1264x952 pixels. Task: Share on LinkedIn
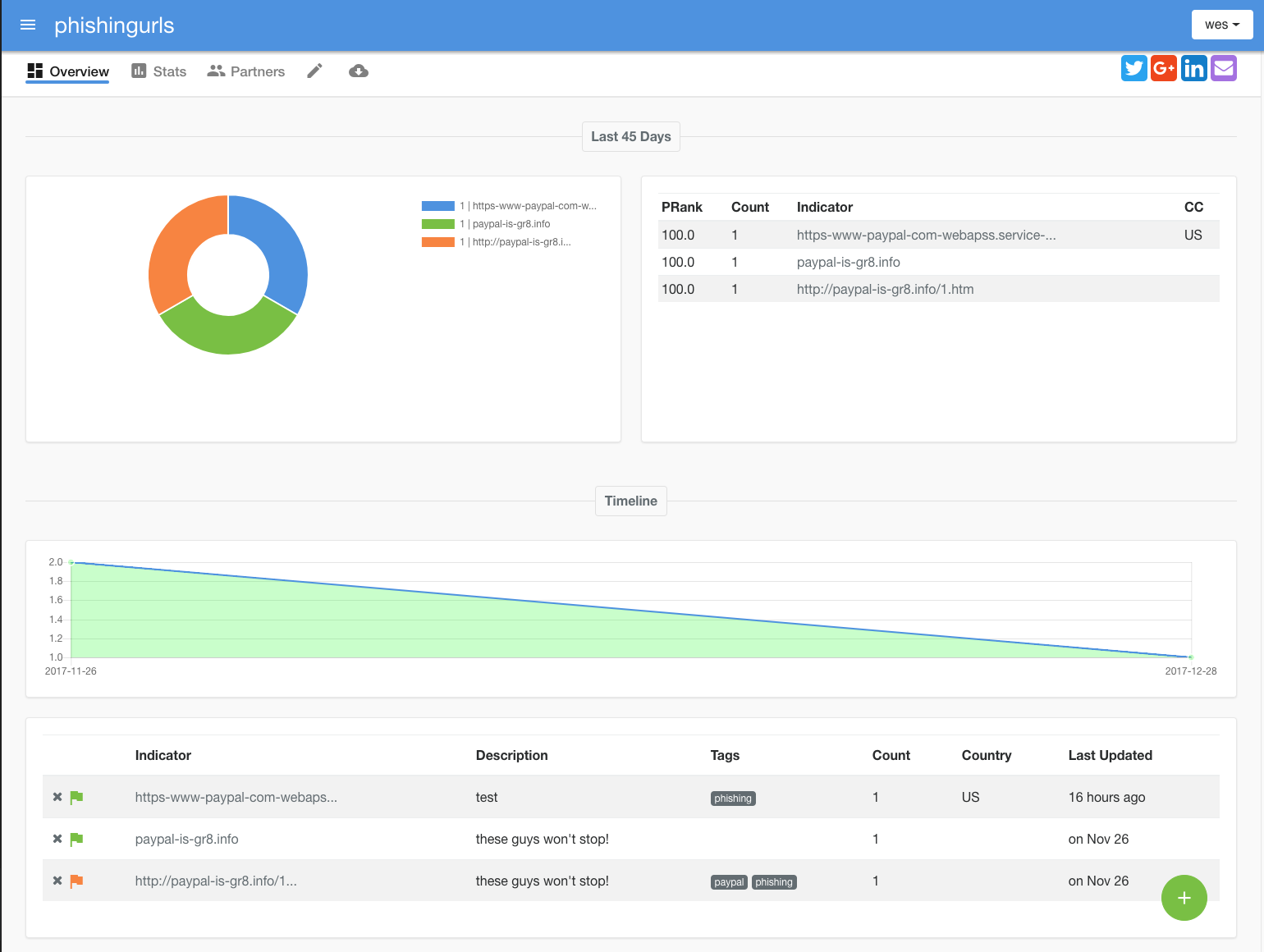click(1194, 68)
